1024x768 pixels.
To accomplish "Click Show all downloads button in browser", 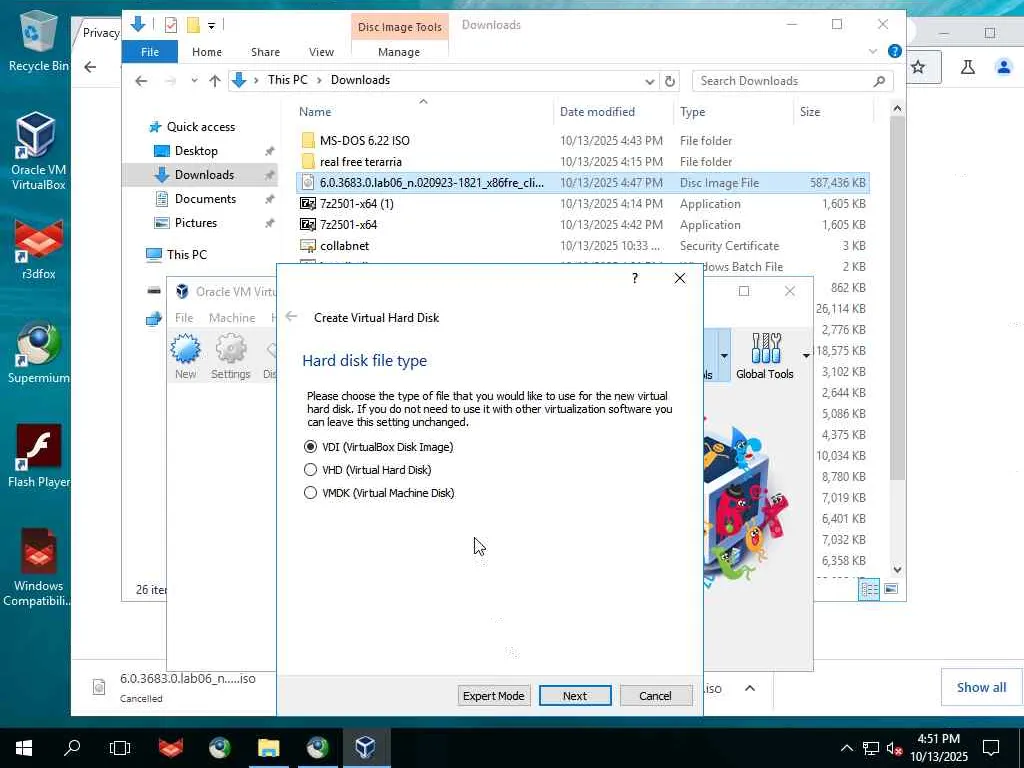I will pyautogui.click(x=981, y=687).
